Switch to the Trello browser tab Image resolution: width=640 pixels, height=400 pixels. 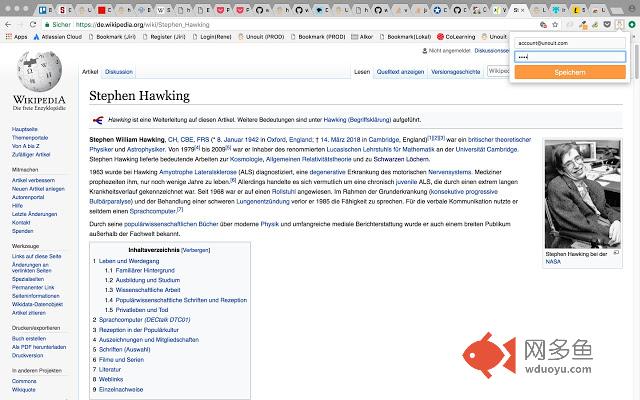pos(45,10)
